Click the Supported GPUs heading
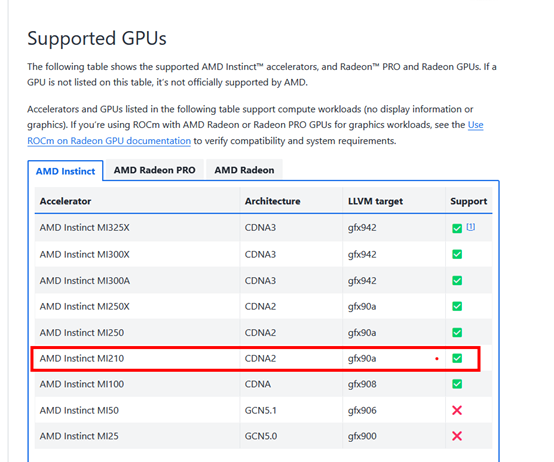This screenshot has width=554, height=462. pos(97,38)
